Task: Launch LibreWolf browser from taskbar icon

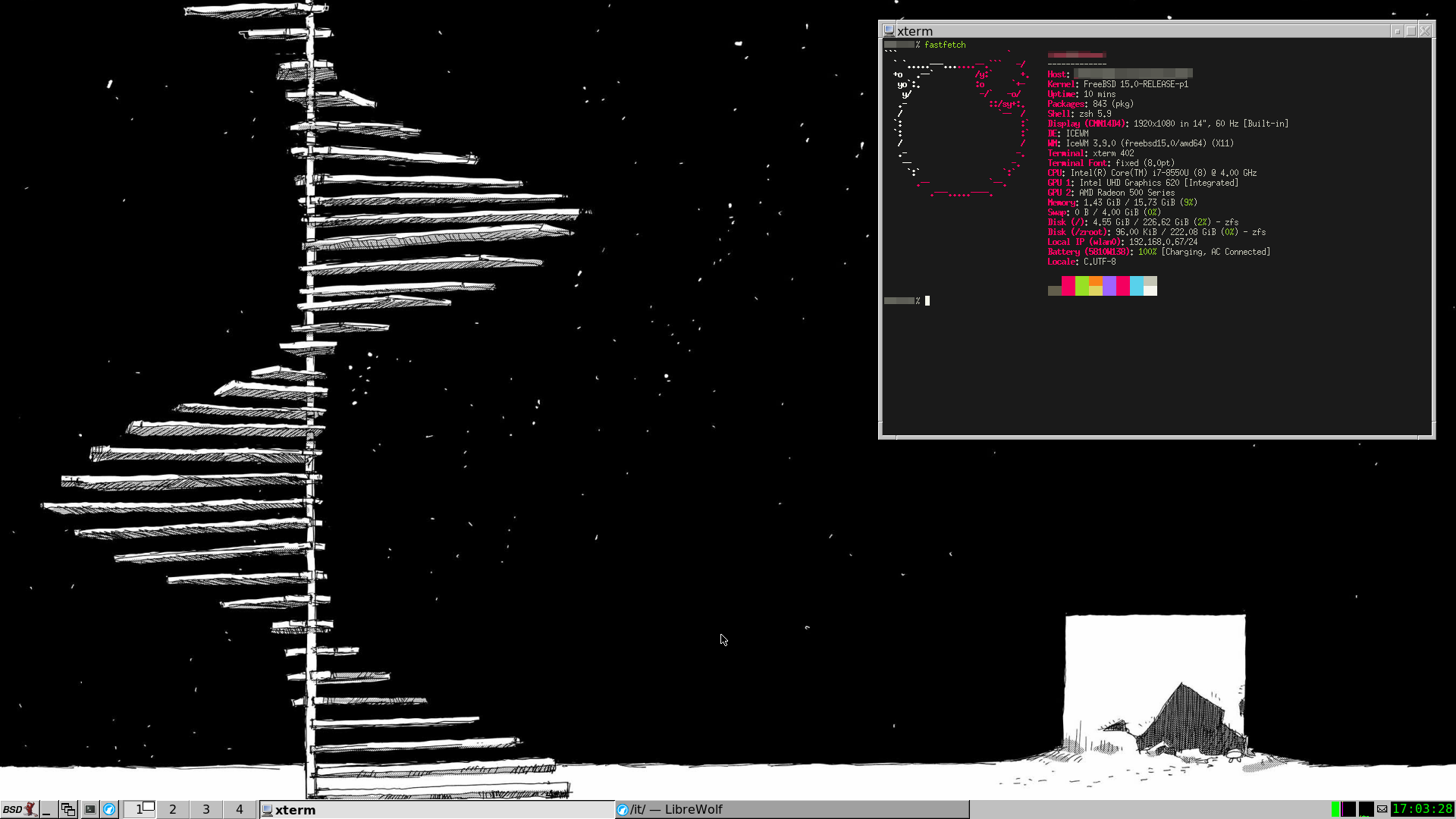Action: 109,809
